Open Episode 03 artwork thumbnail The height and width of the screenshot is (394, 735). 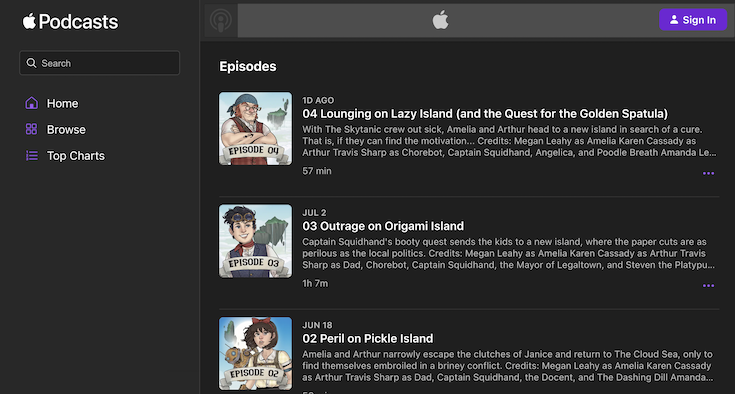point(255,241)
